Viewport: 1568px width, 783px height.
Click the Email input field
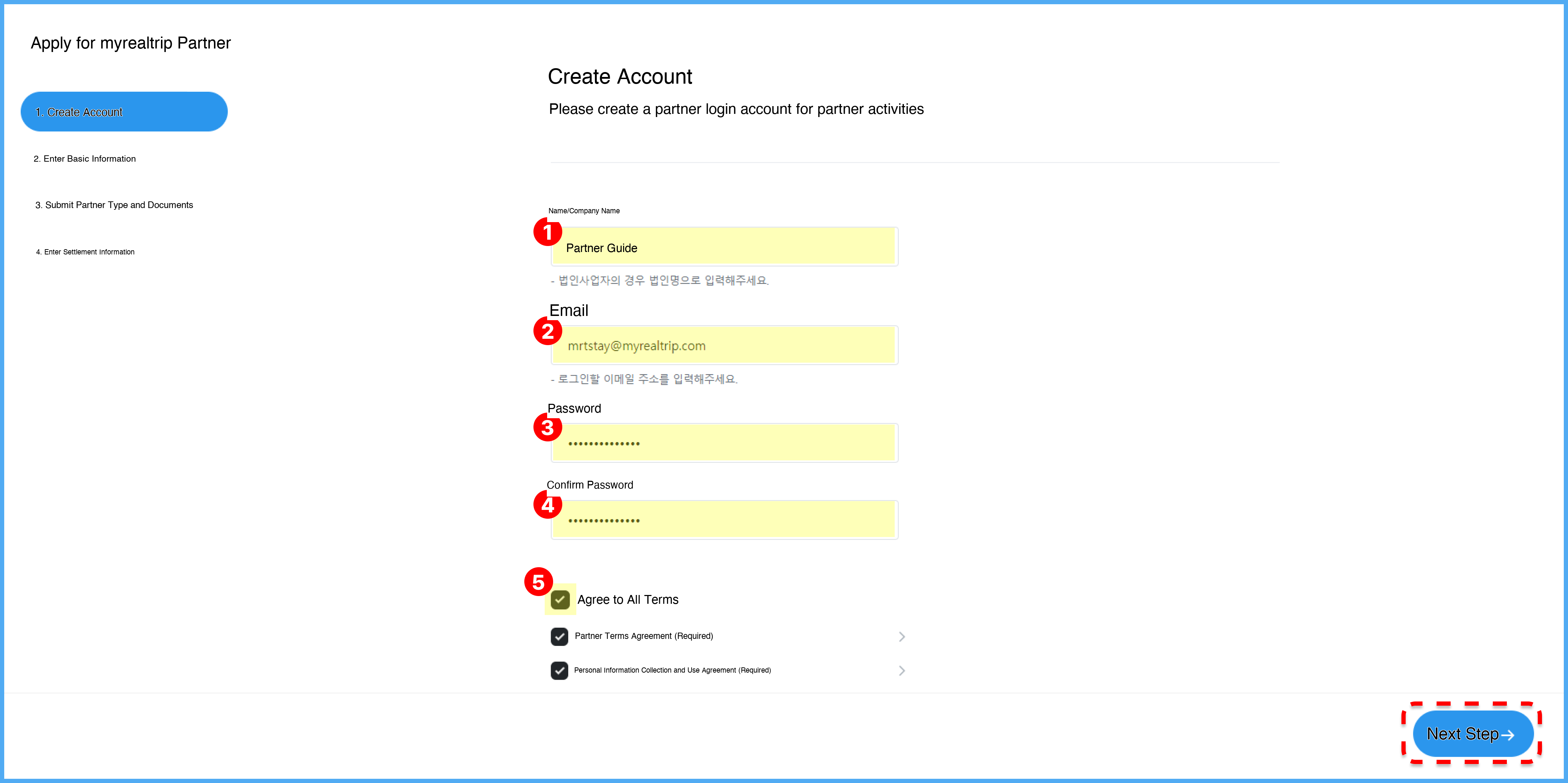(724, 346)
